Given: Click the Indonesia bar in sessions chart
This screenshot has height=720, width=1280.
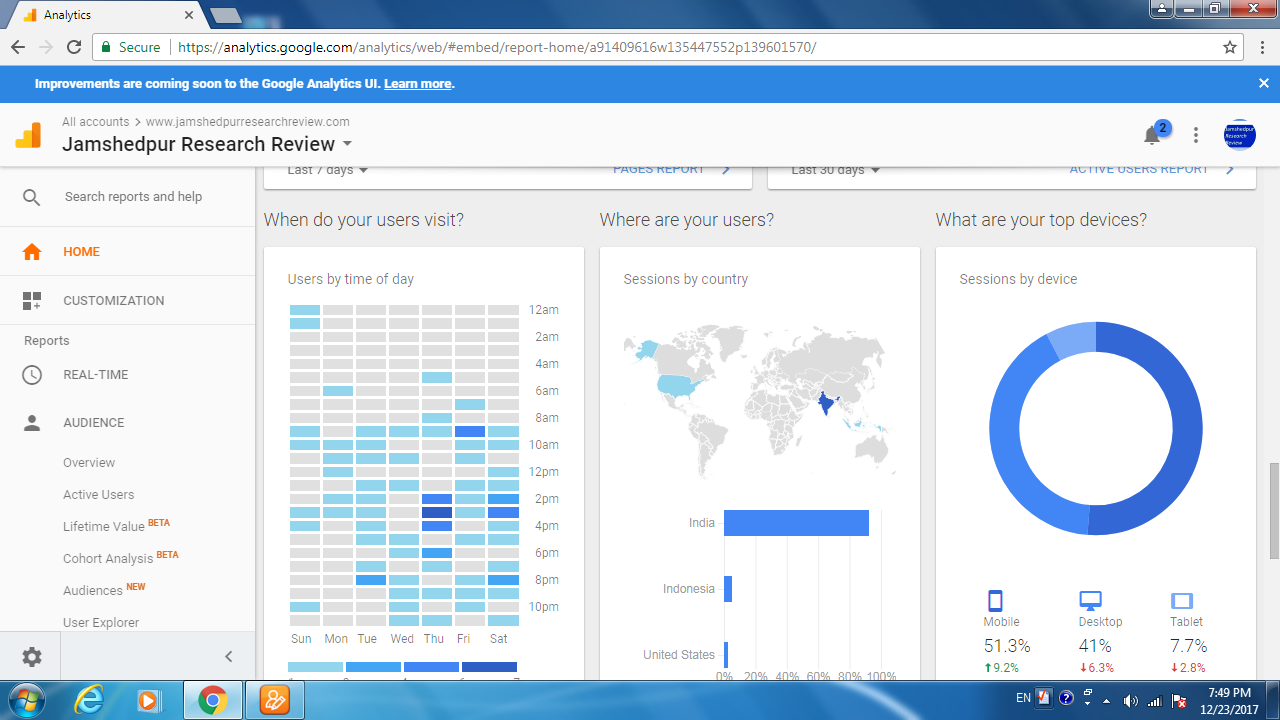Looking at the screenshot, I should [x=728, y=589].
